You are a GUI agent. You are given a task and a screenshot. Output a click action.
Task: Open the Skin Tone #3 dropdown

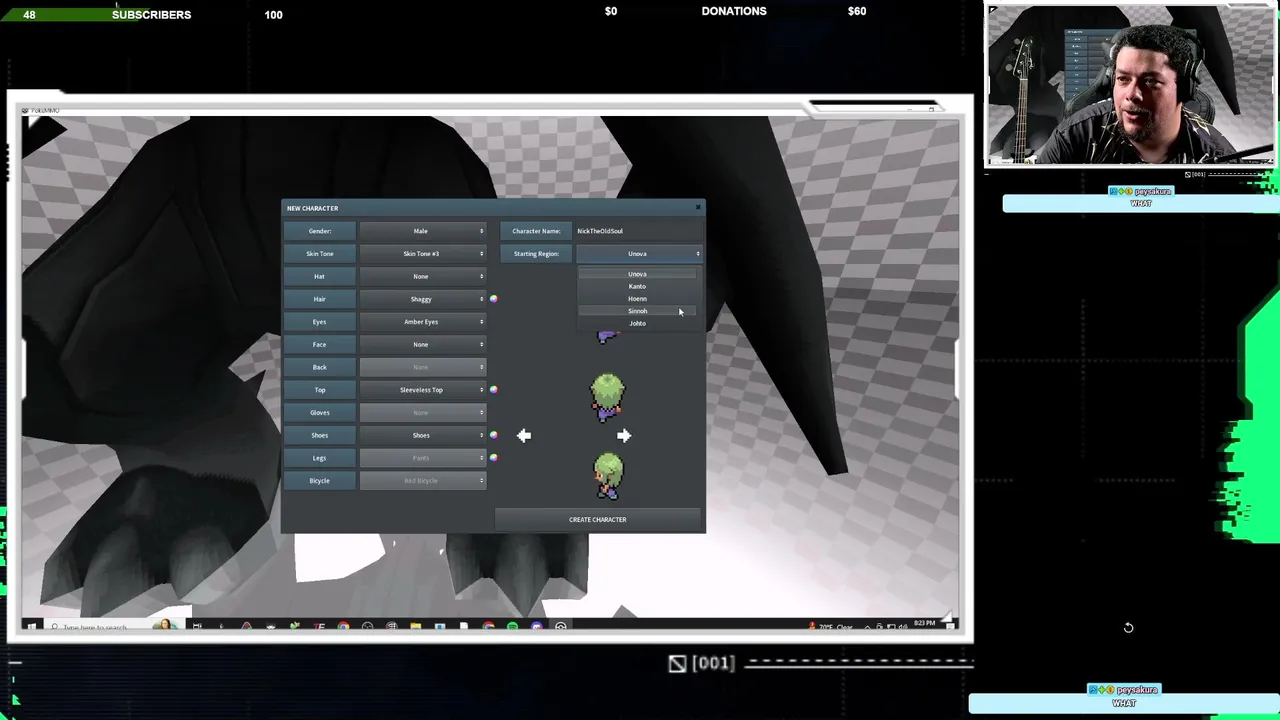422,254
